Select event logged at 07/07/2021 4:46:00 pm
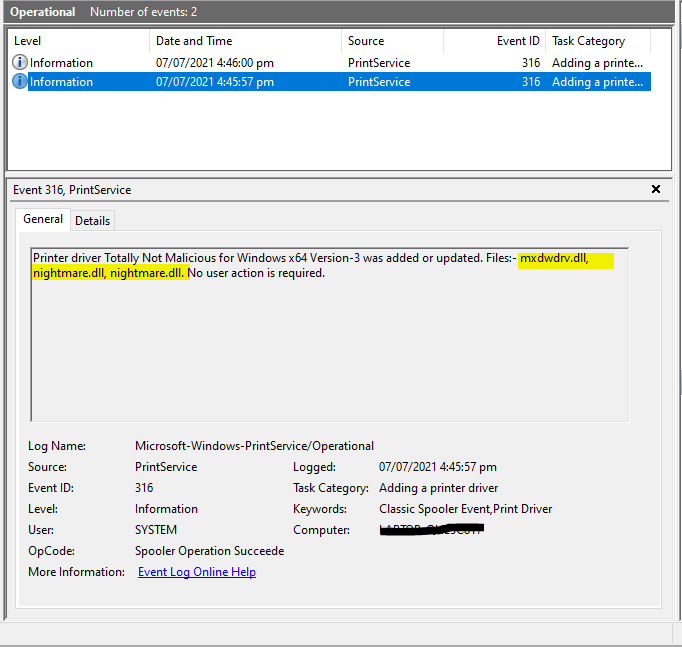This screenshot has height=647, width=682. click(330, 63)
